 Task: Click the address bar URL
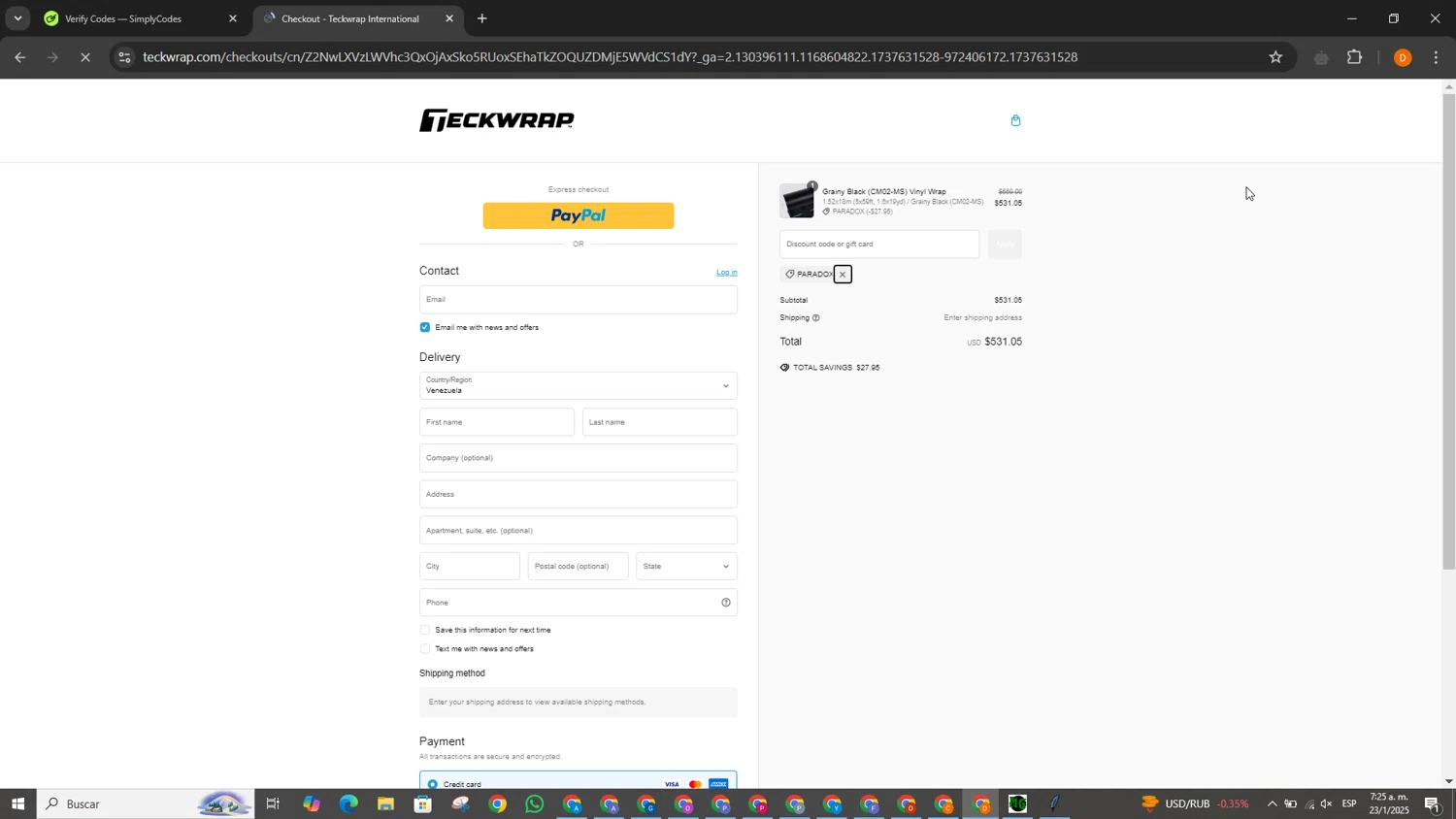610,57
